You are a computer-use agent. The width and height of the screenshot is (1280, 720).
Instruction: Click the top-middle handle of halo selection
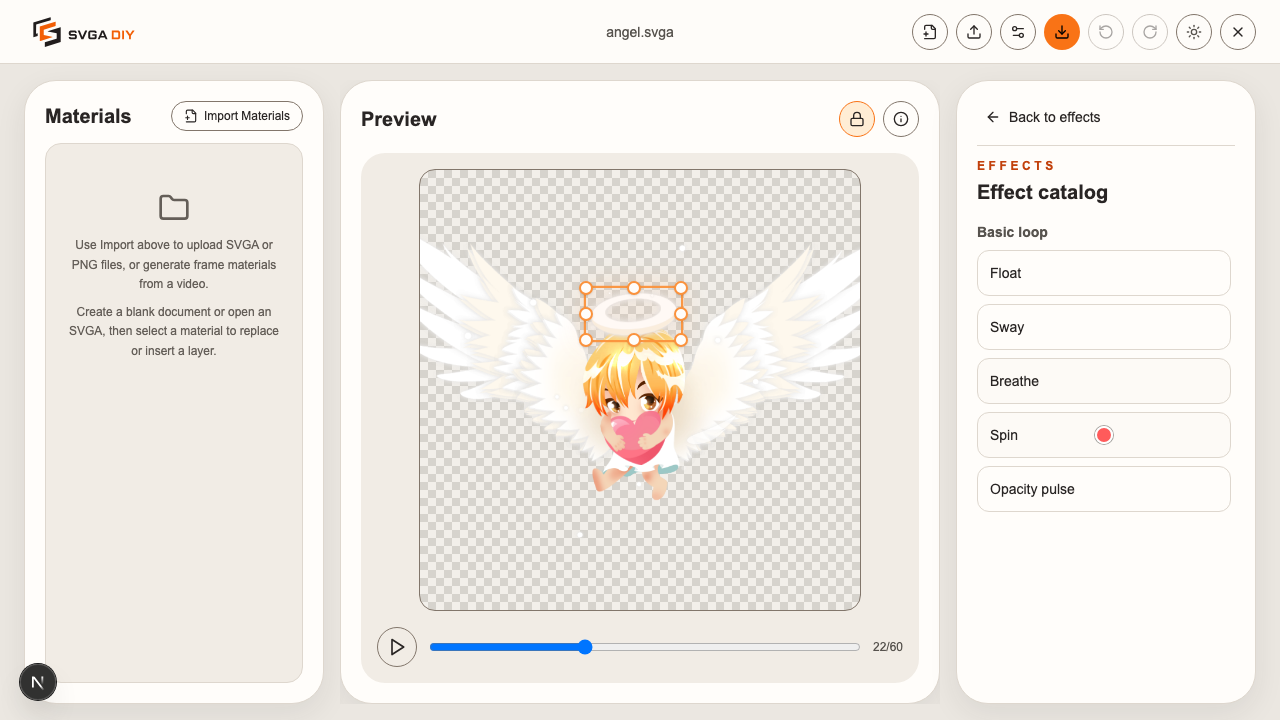pos(633,288)
